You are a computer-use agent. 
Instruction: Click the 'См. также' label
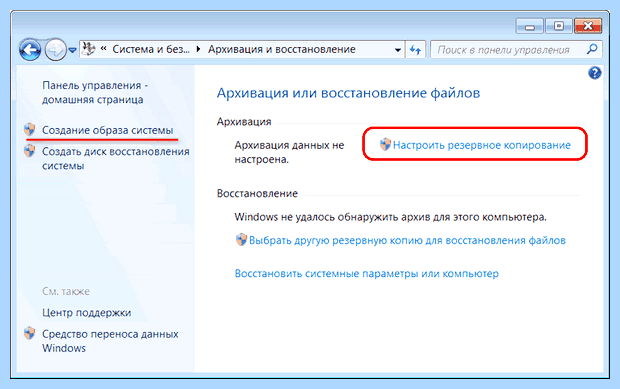coord(66,291)
